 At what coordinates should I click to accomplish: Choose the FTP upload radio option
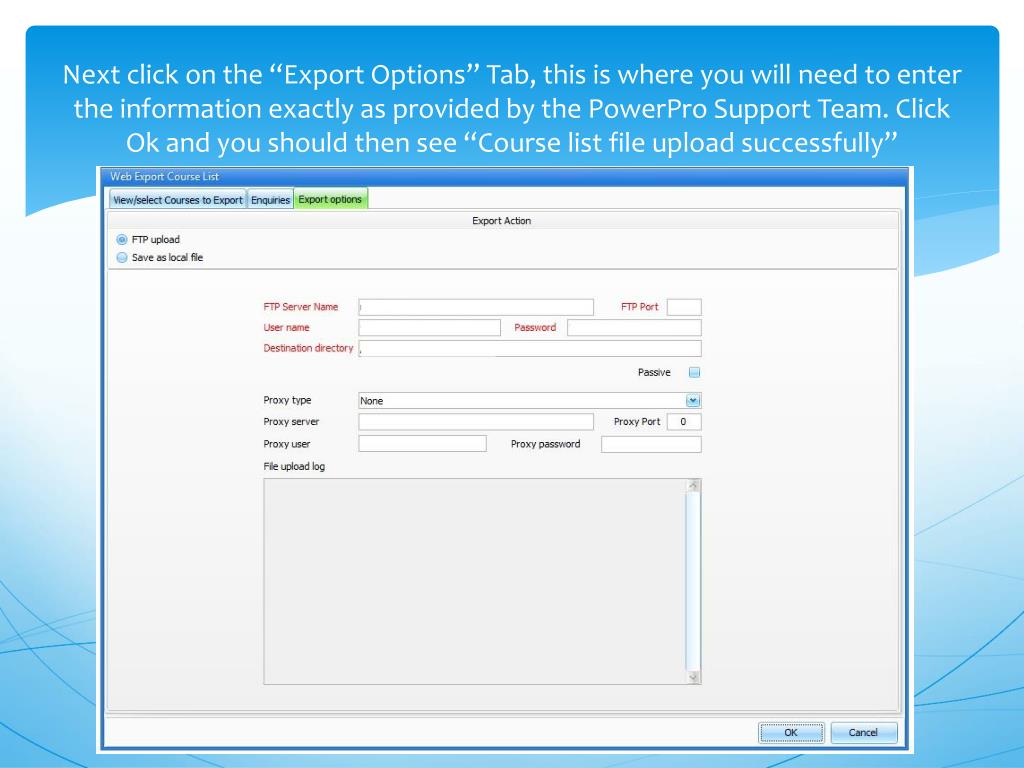click(121, 240)
